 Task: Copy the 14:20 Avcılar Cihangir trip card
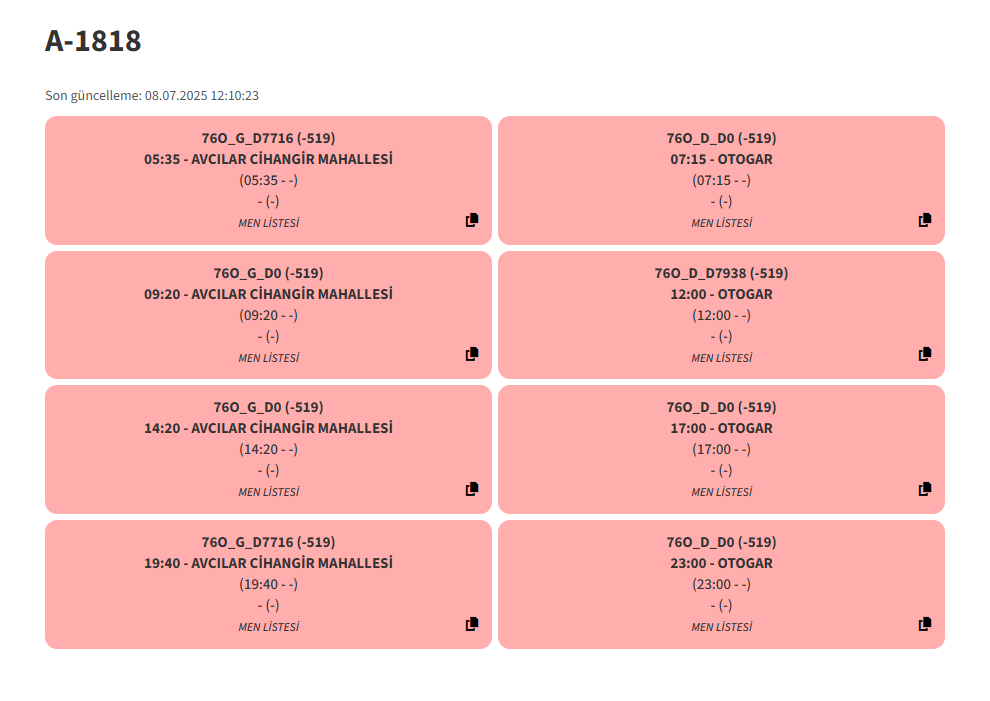(x=472, y=489)
